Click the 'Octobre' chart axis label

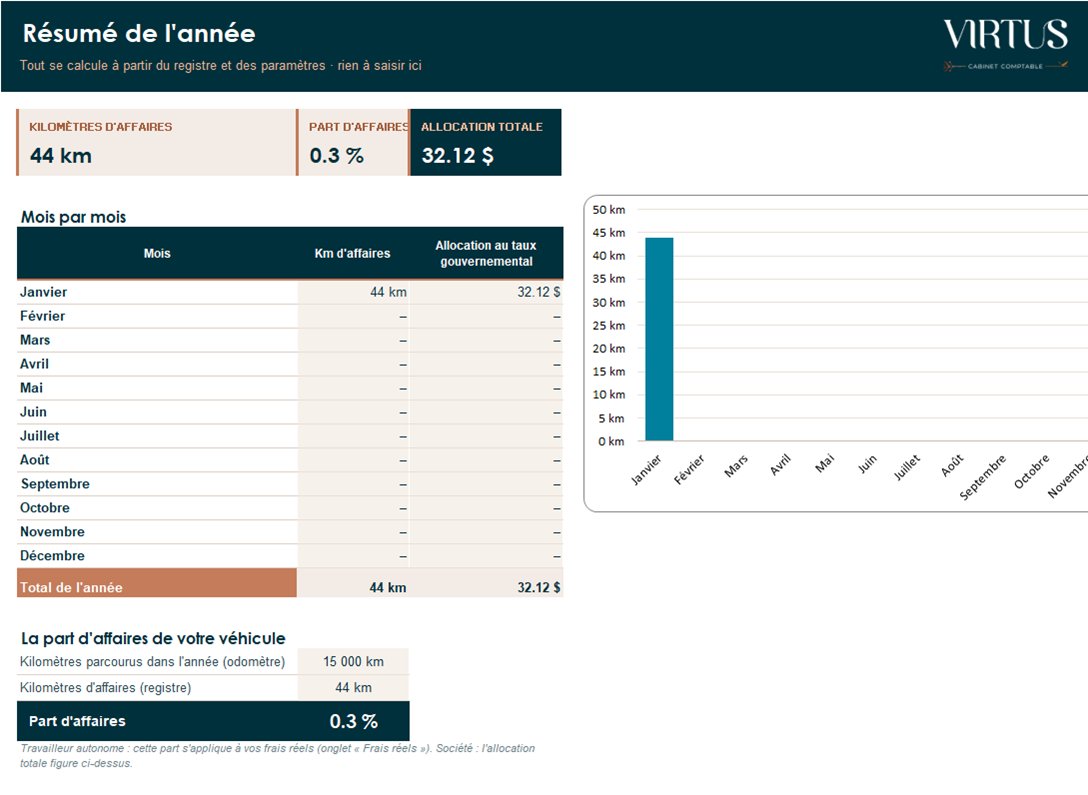coord(1032,472)
